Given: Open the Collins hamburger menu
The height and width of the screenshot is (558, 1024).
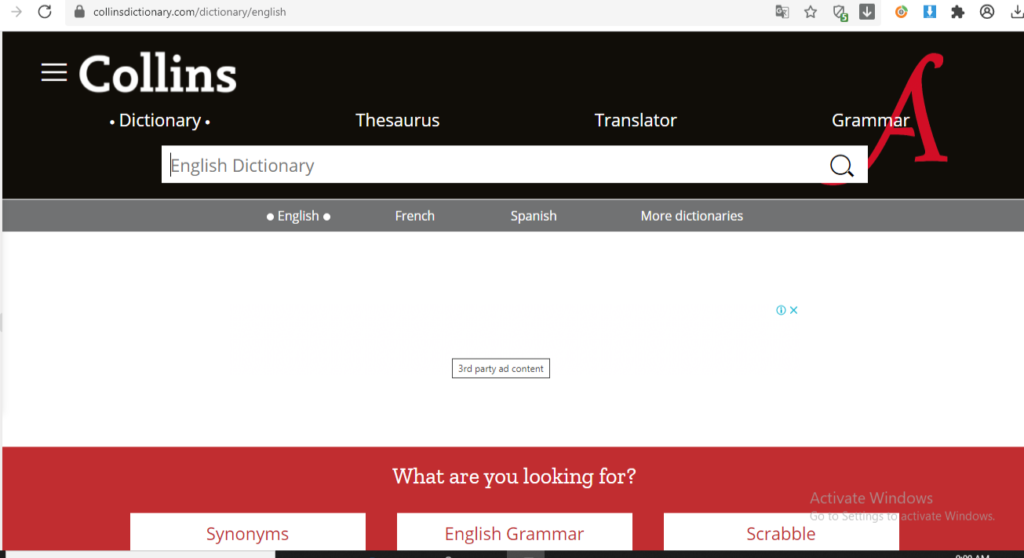Looking at the screenshot, I should point(54,73).
